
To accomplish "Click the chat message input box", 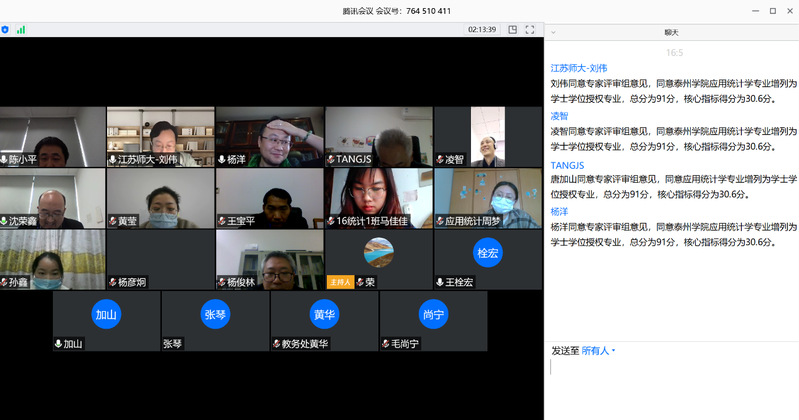I will coord(672,385).
